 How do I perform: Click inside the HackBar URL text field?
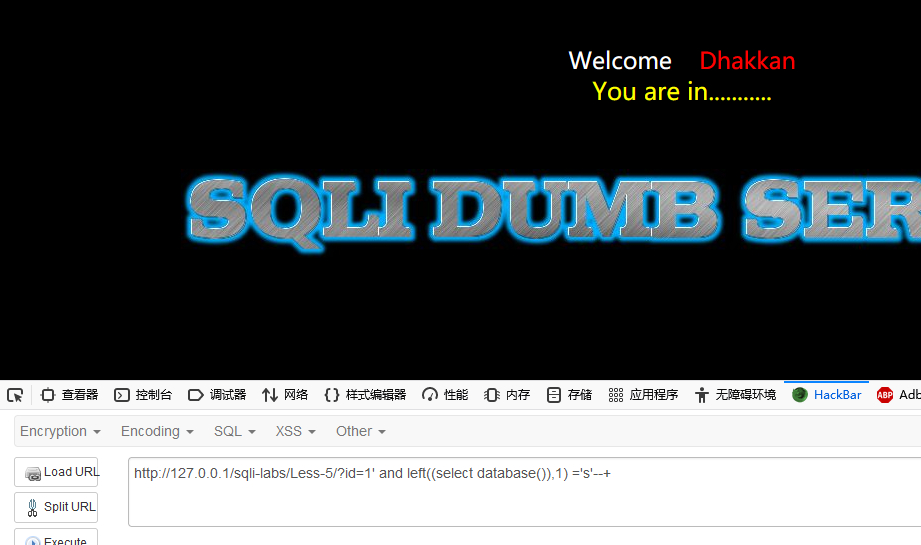point(525,492)
